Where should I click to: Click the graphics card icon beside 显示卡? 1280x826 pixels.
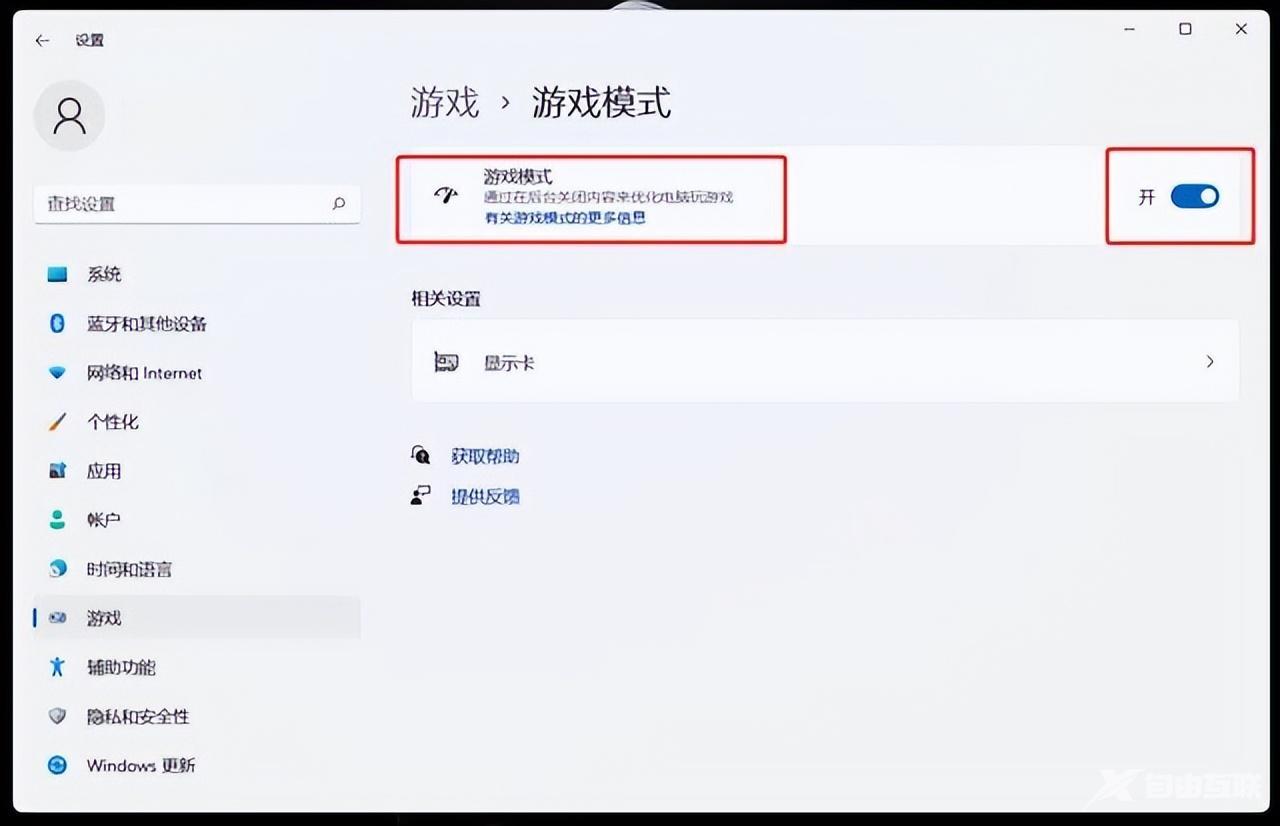[446, 362]
